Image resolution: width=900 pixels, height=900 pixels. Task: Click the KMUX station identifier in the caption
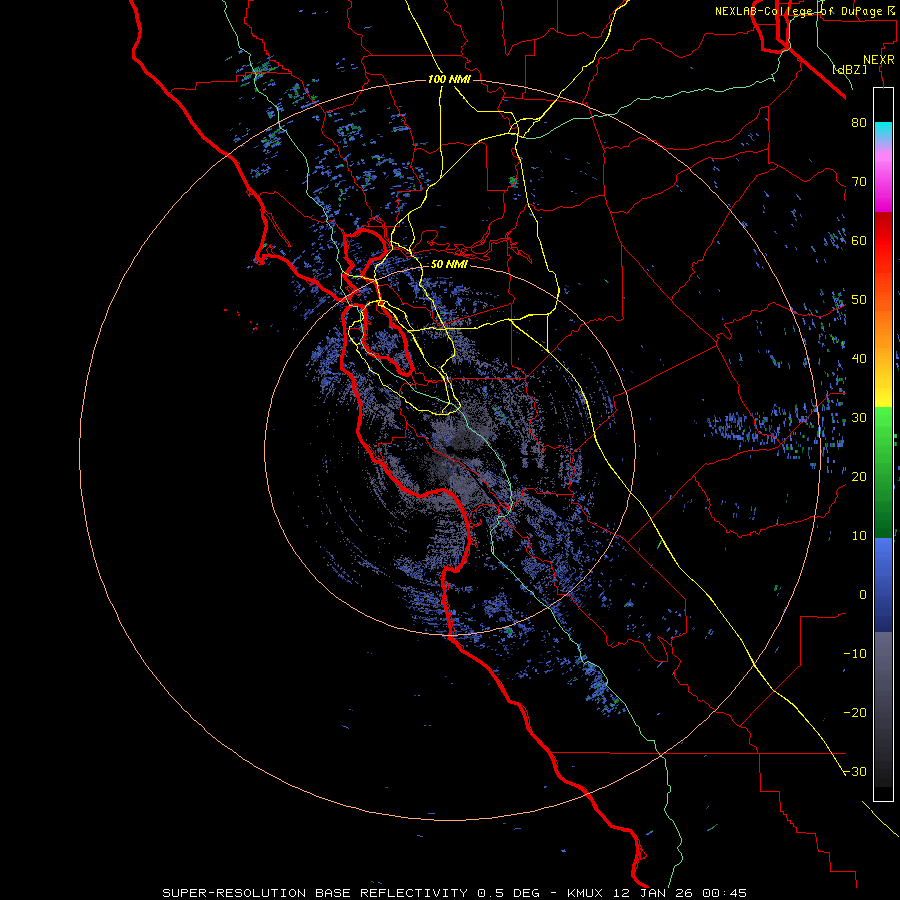point(585,893)
